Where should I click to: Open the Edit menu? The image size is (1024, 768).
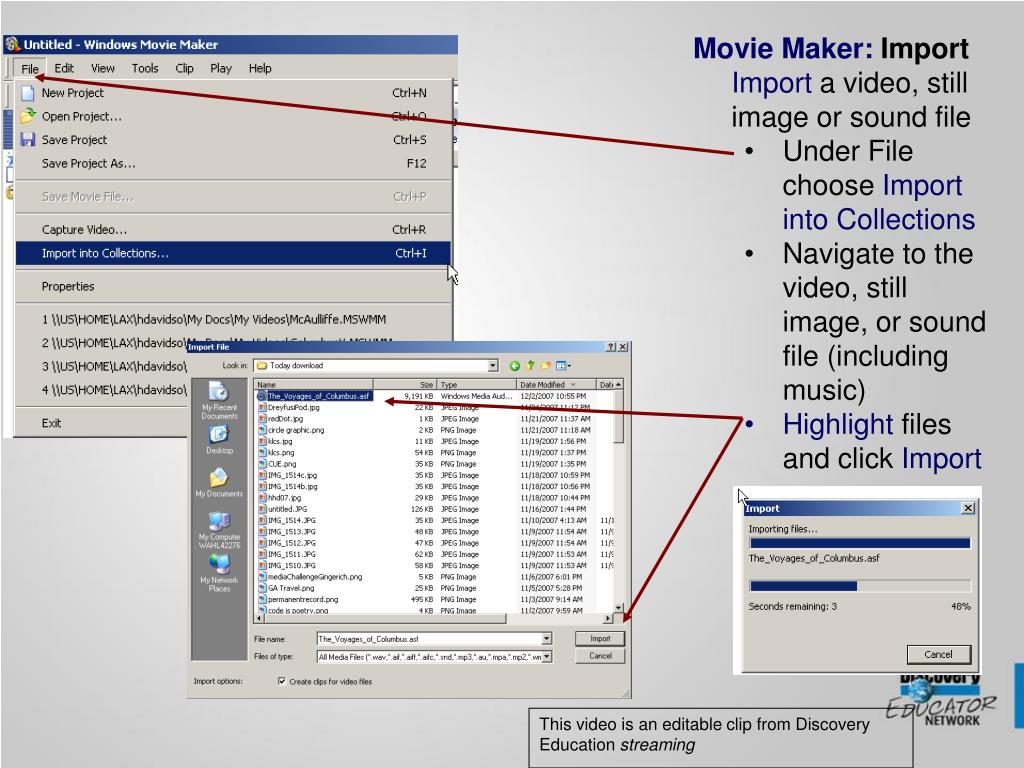[64, 69]
